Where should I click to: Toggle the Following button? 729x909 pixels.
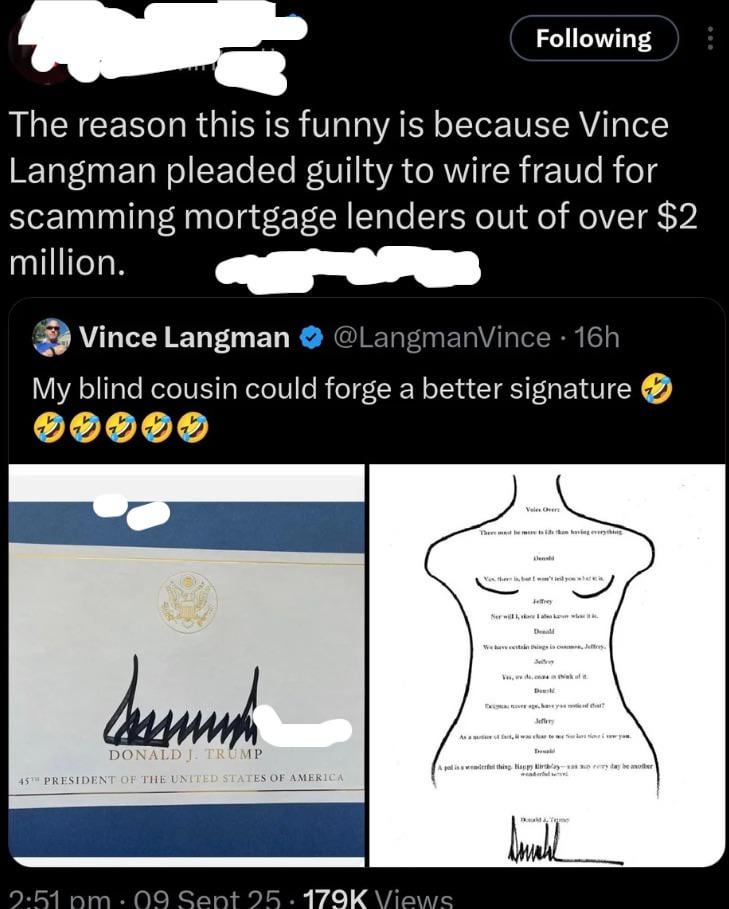593,38
